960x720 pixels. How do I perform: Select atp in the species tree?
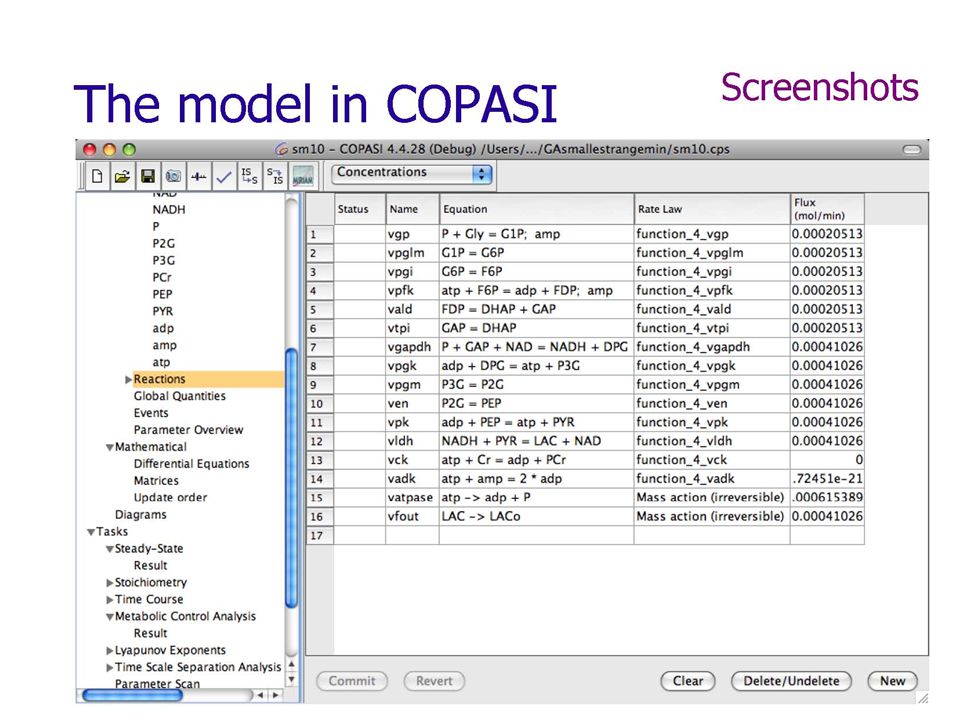[x=161, y=362]
